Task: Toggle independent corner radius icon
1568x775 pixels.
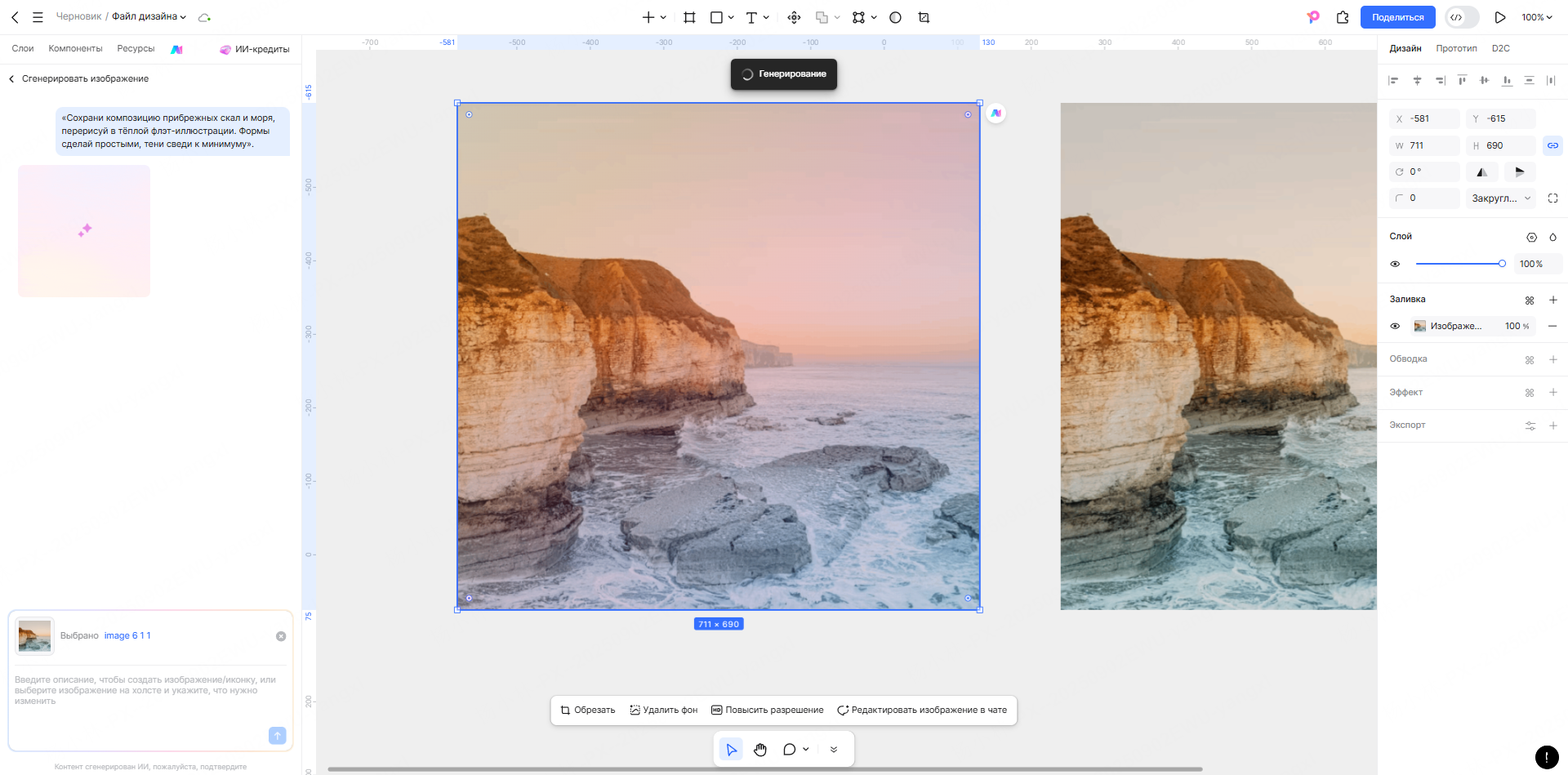Action: (1552, 198)
